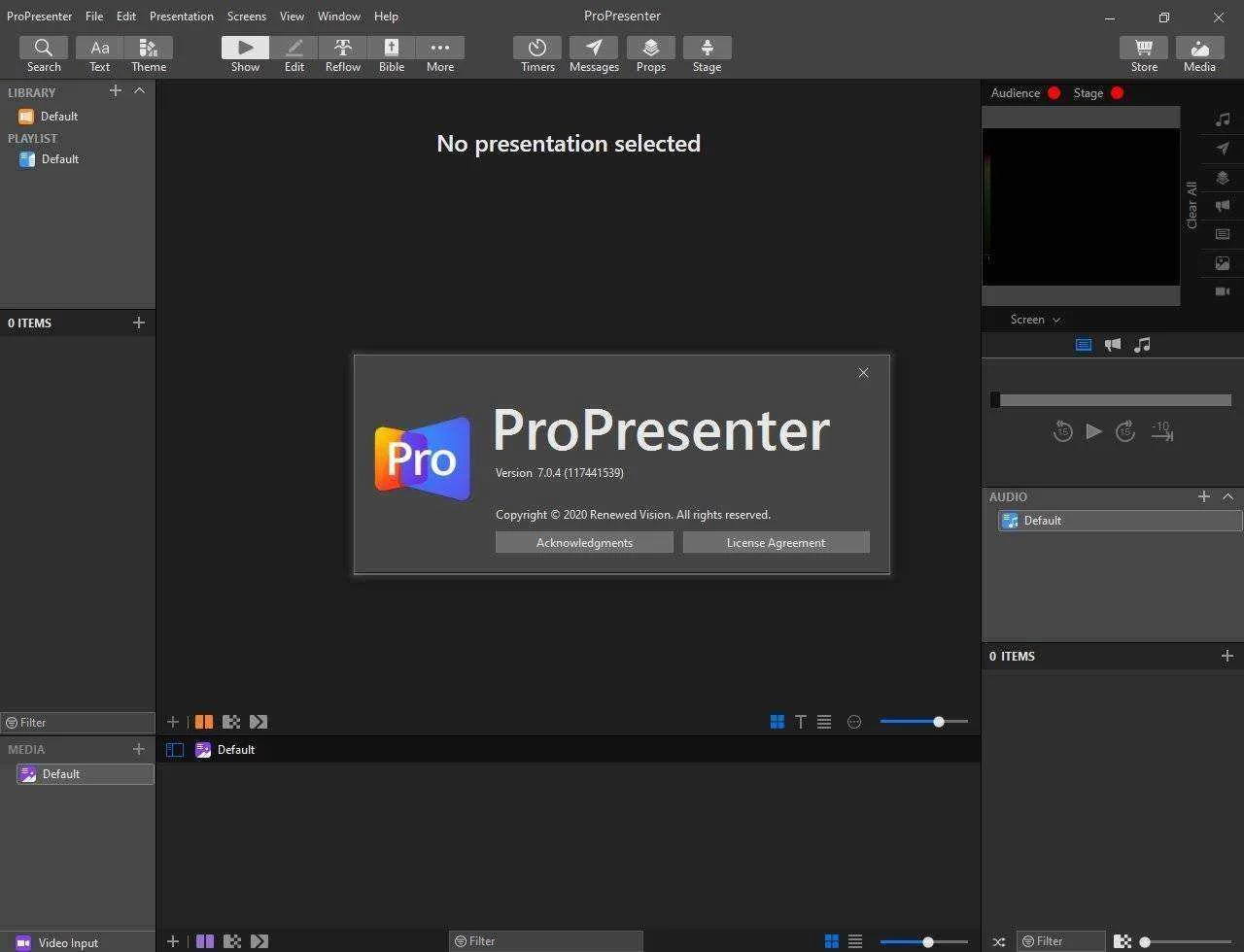The height and width of the screenshot is (952, 1244).
Task: Switch to Show mode
Action: pos(245,54)
